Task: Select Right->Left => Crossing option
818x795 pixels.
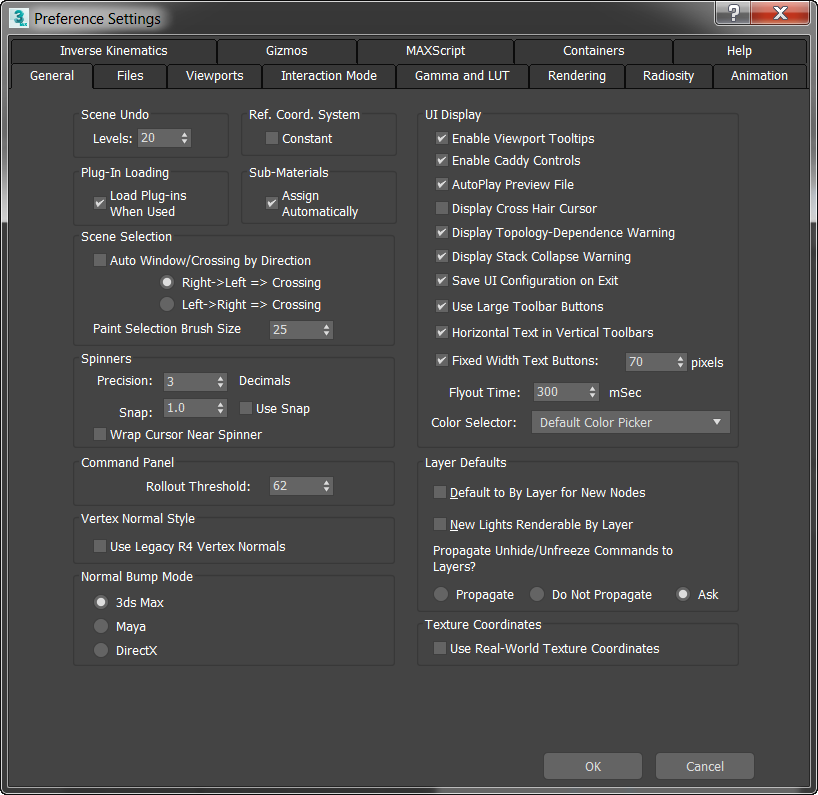Action: (x=166, y=282)
